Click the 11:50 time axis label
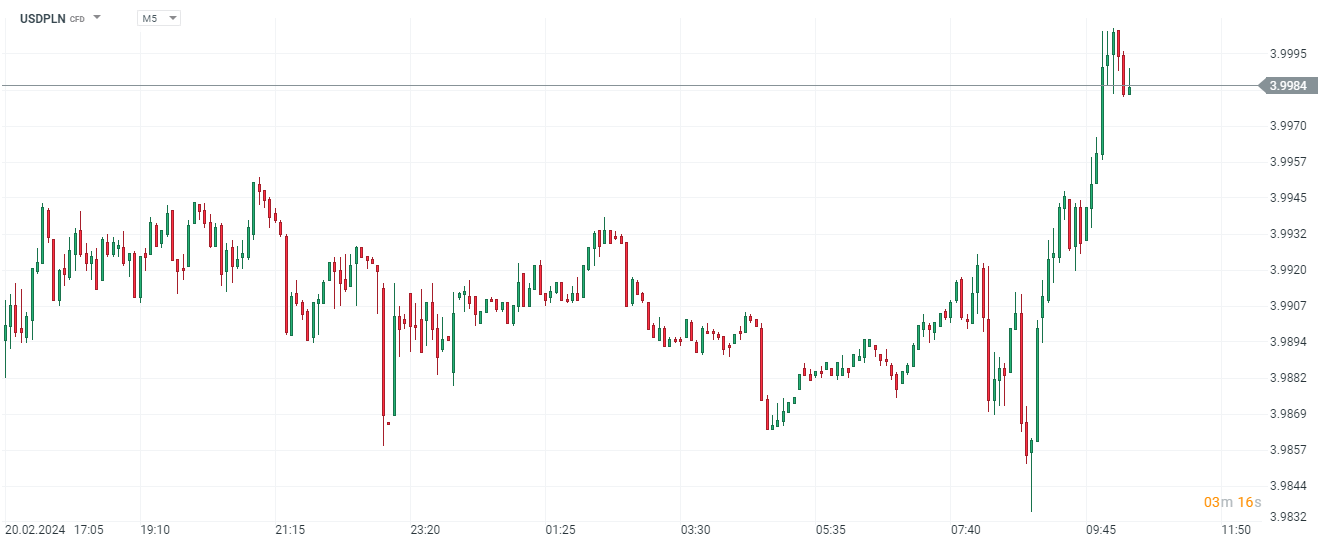Image resolution: width=1330 pixels, height=547 pixels. [1236, 529]
